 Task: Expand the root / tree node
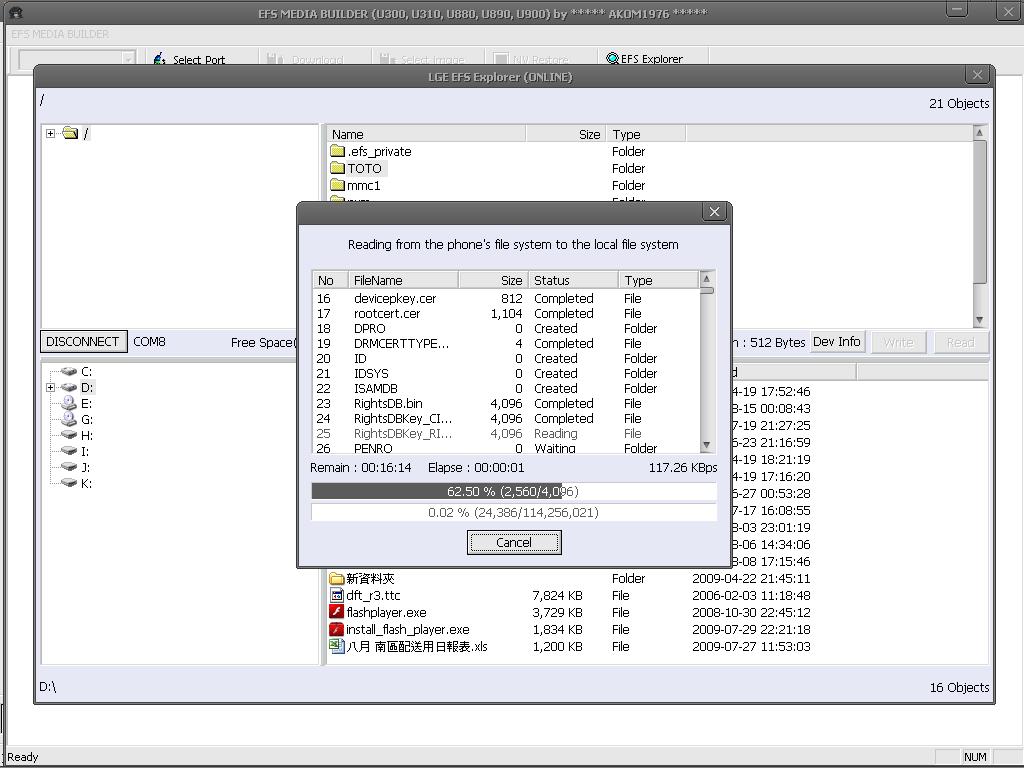(x=50, y=133)
